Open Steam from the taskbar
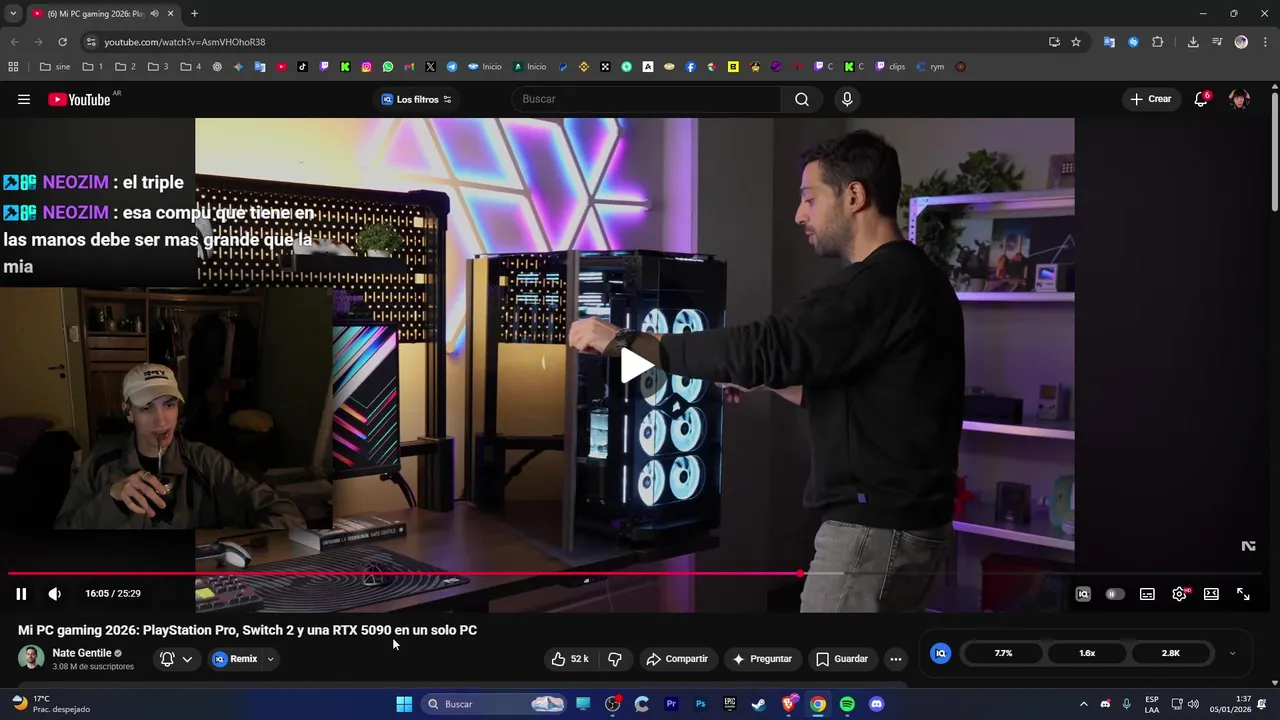The image size is (1280, 720). point(759,704)
